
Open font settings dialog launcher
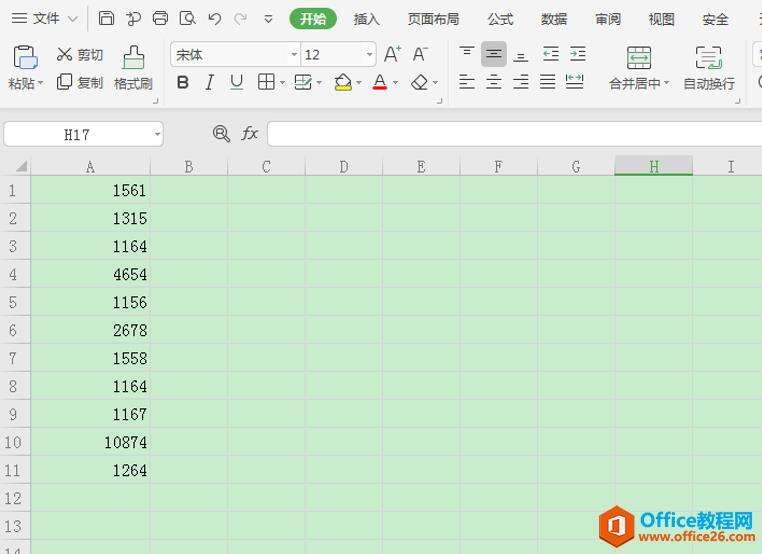[x=439, y=101]
